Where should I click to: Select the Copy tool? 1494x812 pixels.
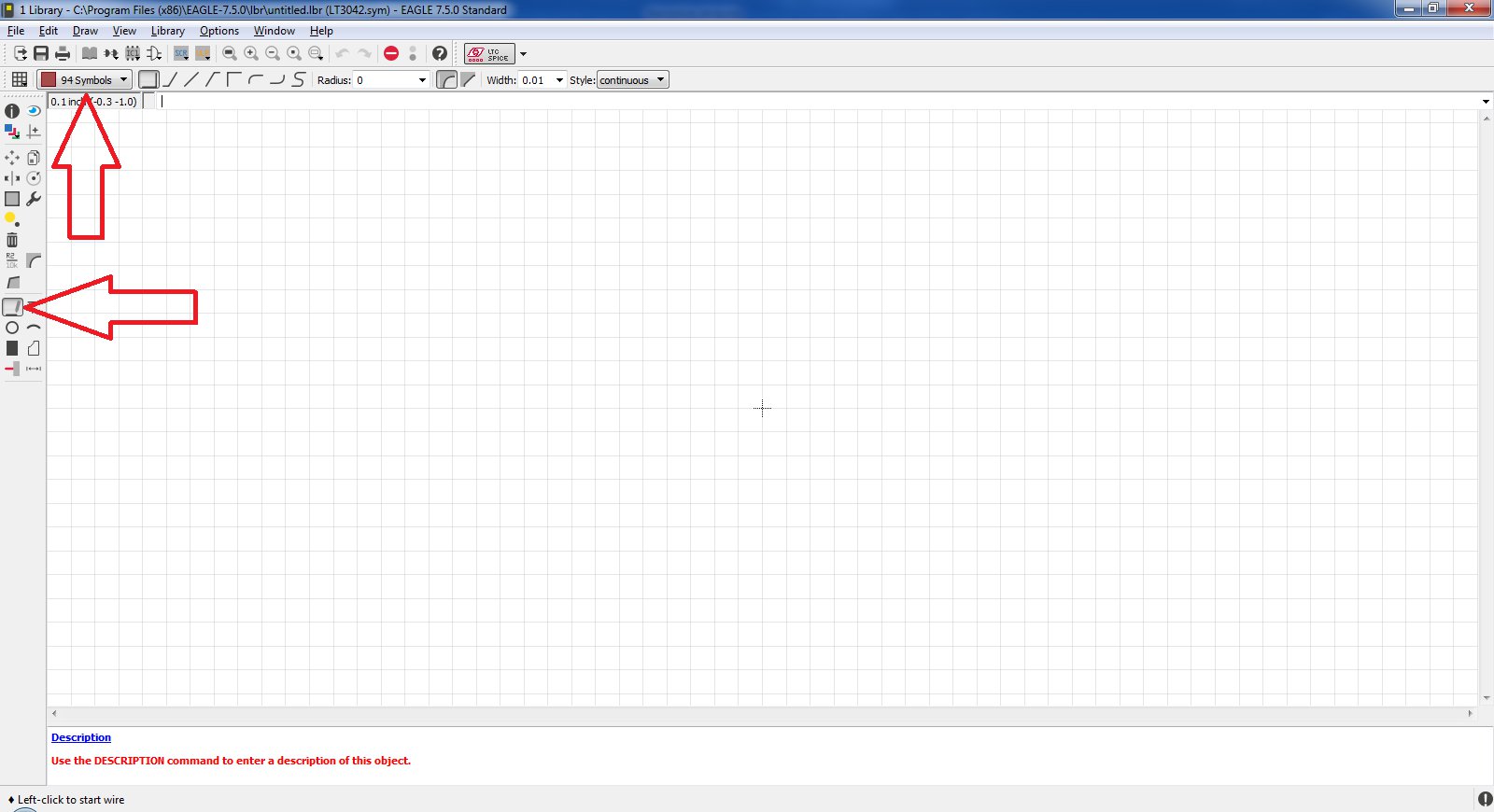coord(34,158)
